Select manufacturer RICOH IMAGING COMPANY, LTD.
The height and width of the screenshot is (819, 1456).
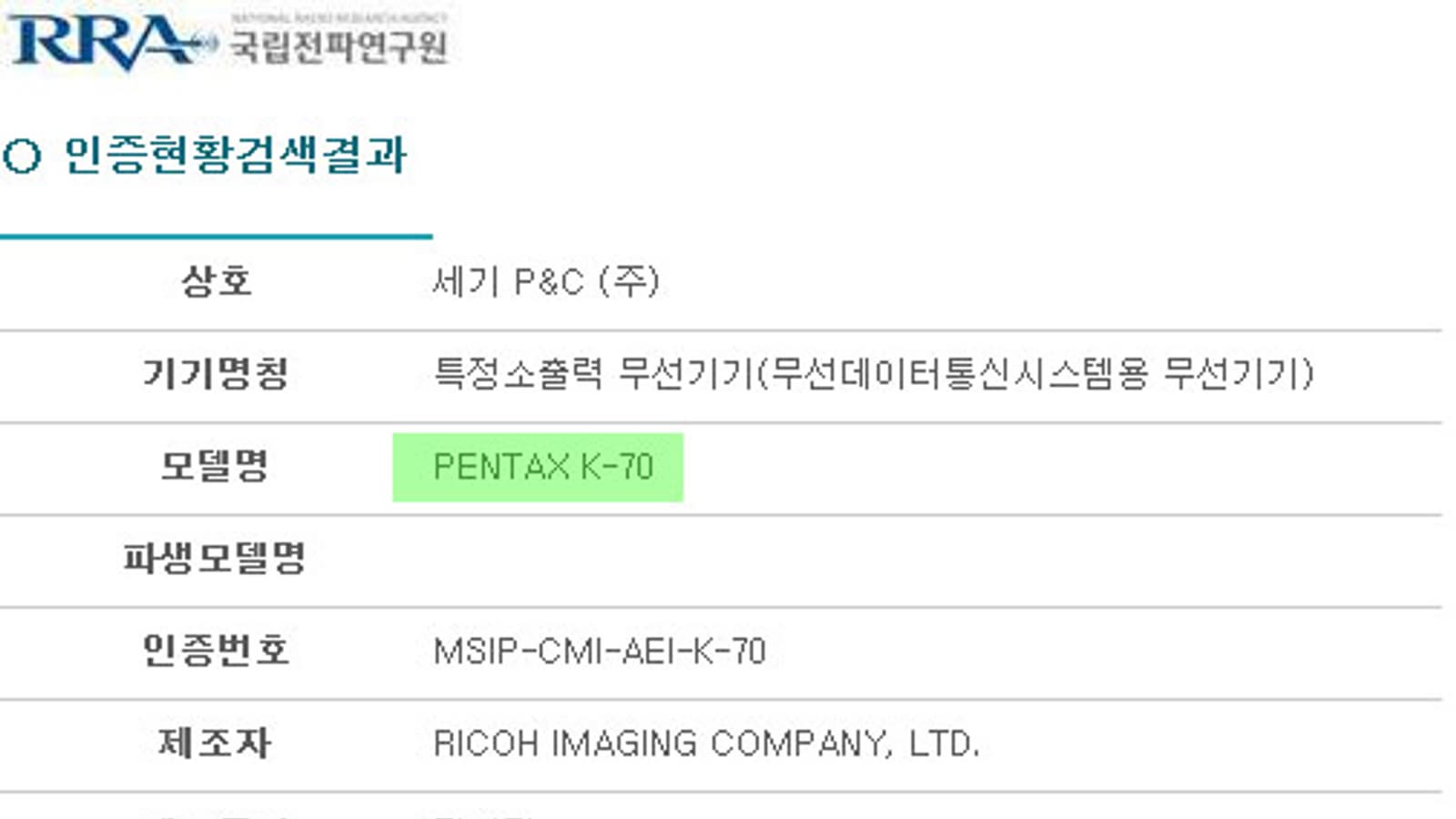pos(706,744)
